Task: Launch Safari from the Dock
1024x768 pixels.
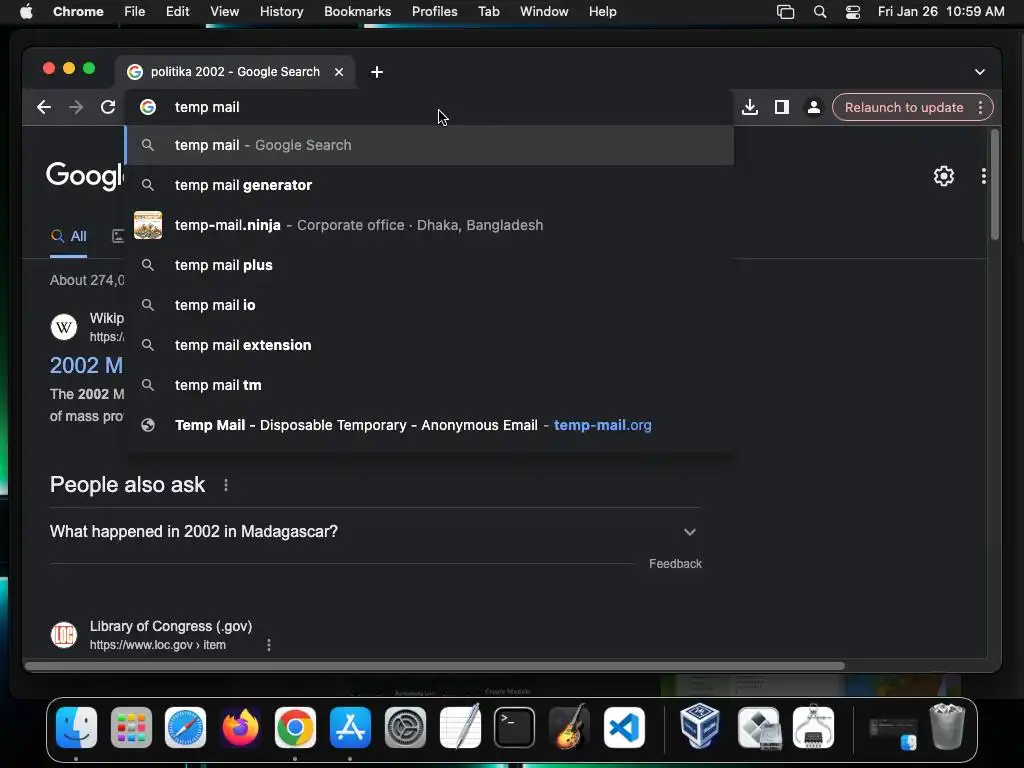Action: pyautogui.click(x=185, y=727)
